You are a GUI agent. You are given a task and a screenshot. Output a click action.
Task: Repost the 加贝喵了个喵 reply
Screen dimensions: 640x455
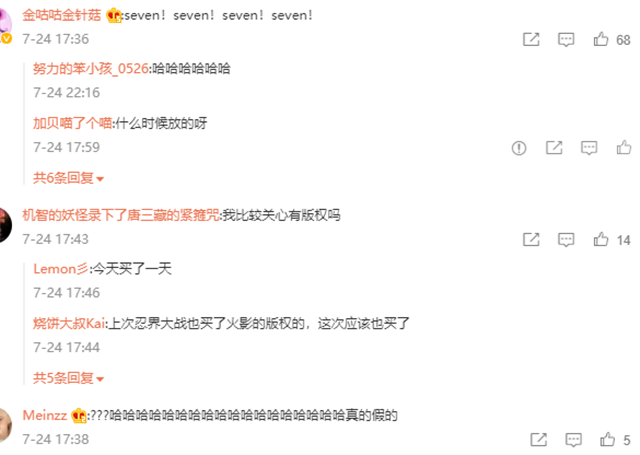coord(554,147)
